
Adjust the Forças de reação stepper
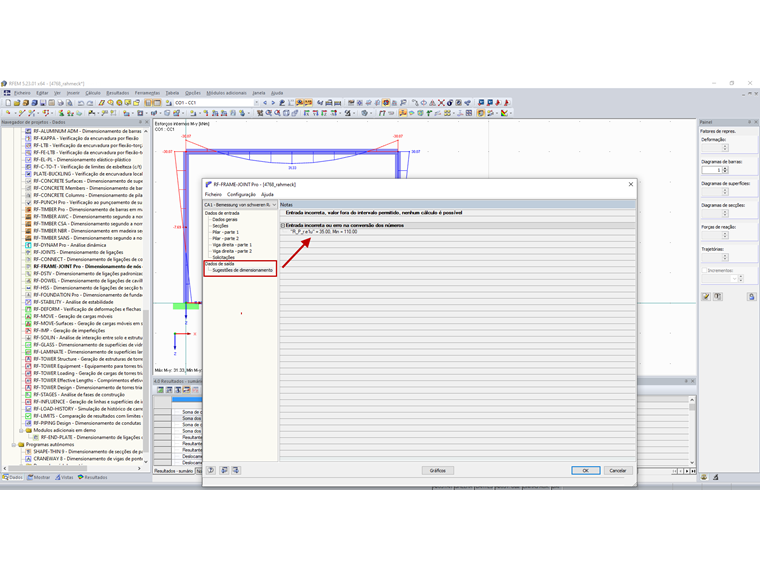pyautogui.click(x=725, y=235)
